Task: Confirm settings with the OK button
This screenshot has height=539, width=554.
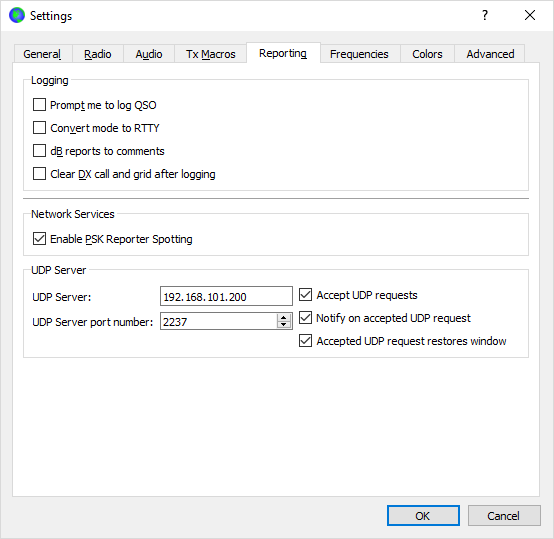Action: coord(423,516)
